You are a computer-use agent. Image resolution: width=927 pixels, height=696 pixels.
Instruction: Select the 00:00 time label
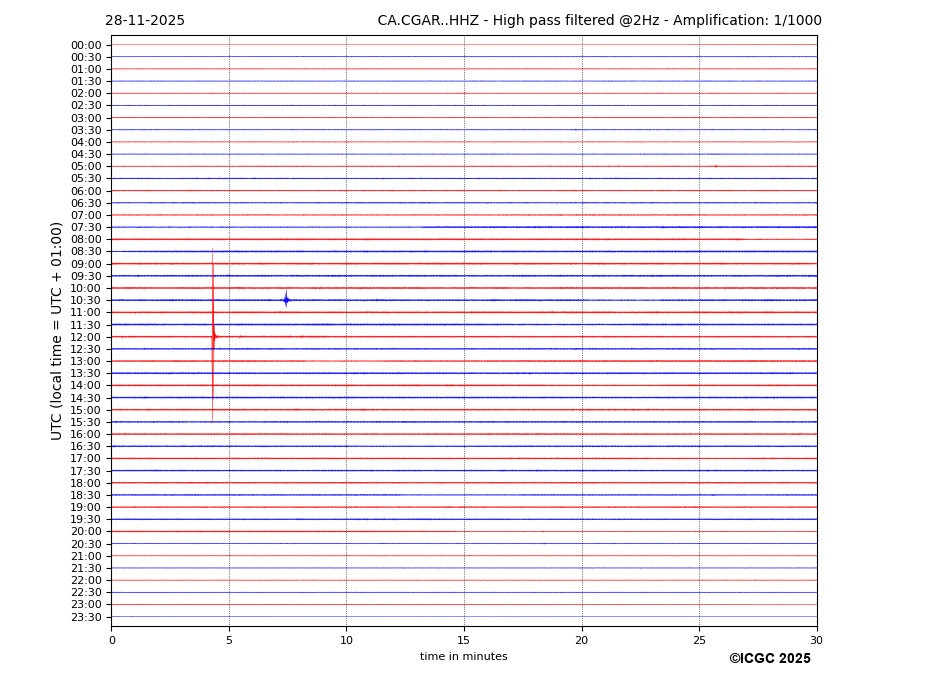[86, 45]
